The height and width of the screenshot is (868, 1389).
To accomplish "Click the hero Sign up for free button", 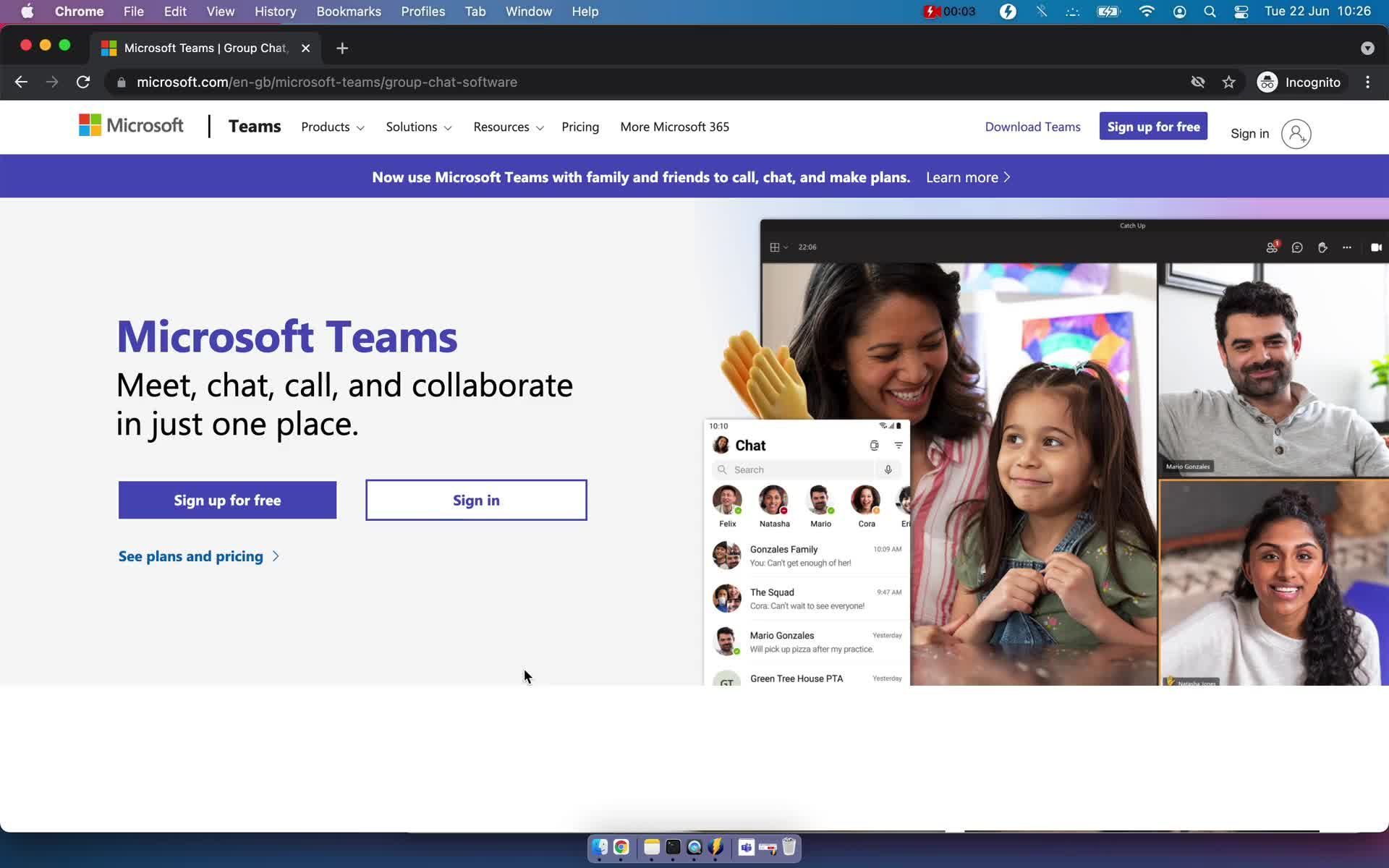I will click(x=227, y=500).
